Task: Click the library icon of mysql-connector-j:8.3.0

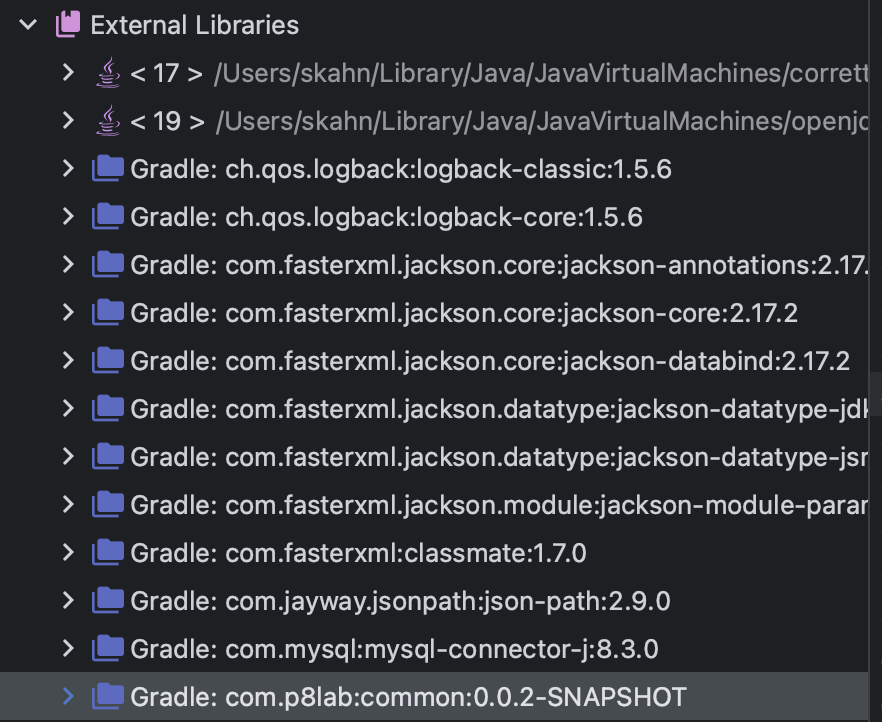Action: click(108, 648)
